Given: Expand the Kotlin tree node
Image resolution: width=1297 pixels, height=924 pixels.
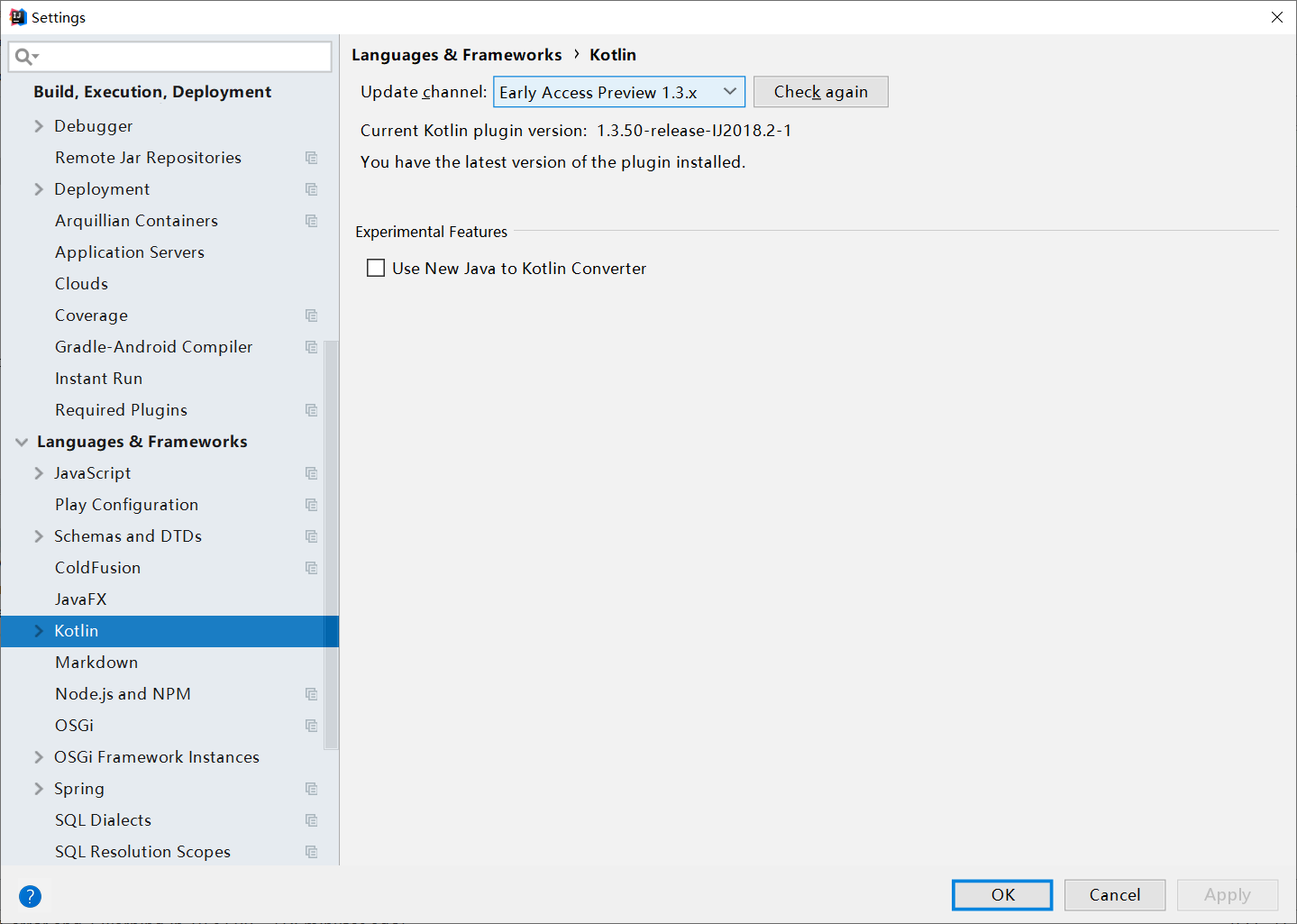Looking at the screenshot, I should [39, 631].
